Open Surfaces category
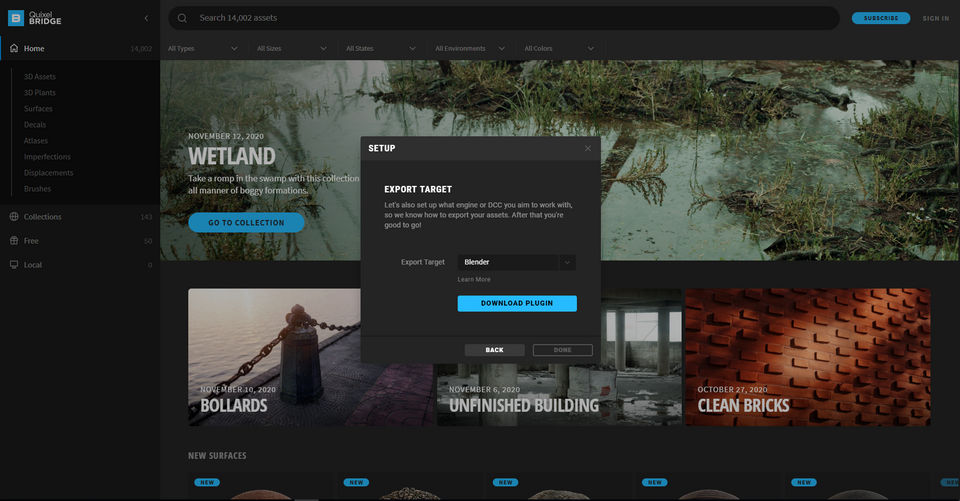 pos(38,108)
